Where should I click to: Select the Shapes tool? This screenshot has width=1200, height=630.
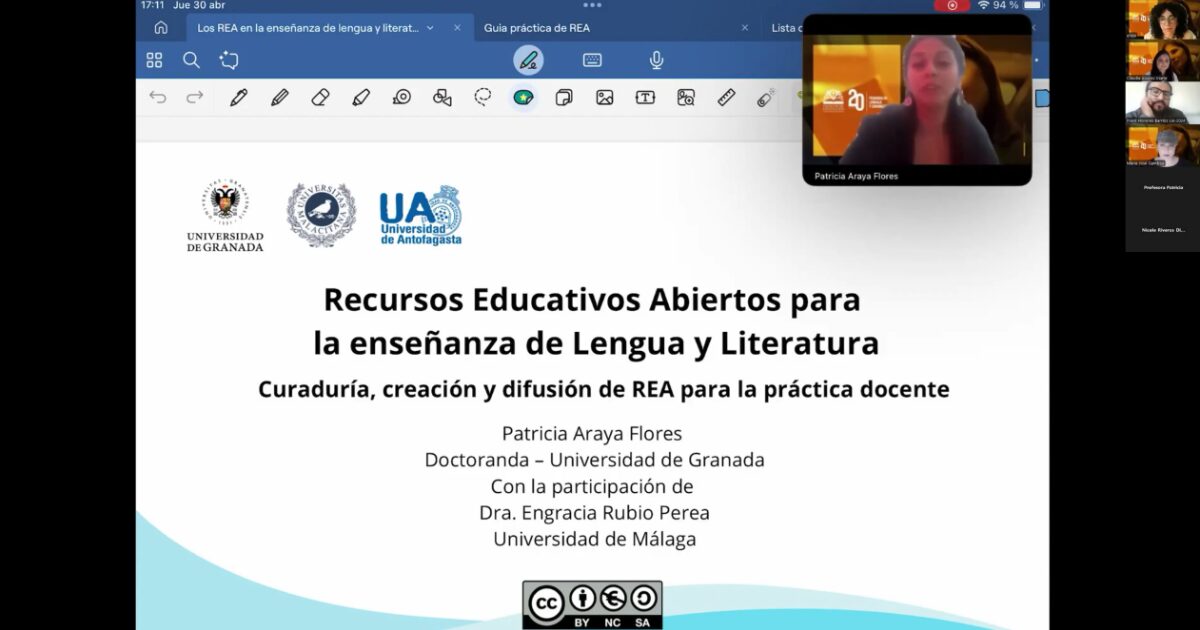(442, 97)
